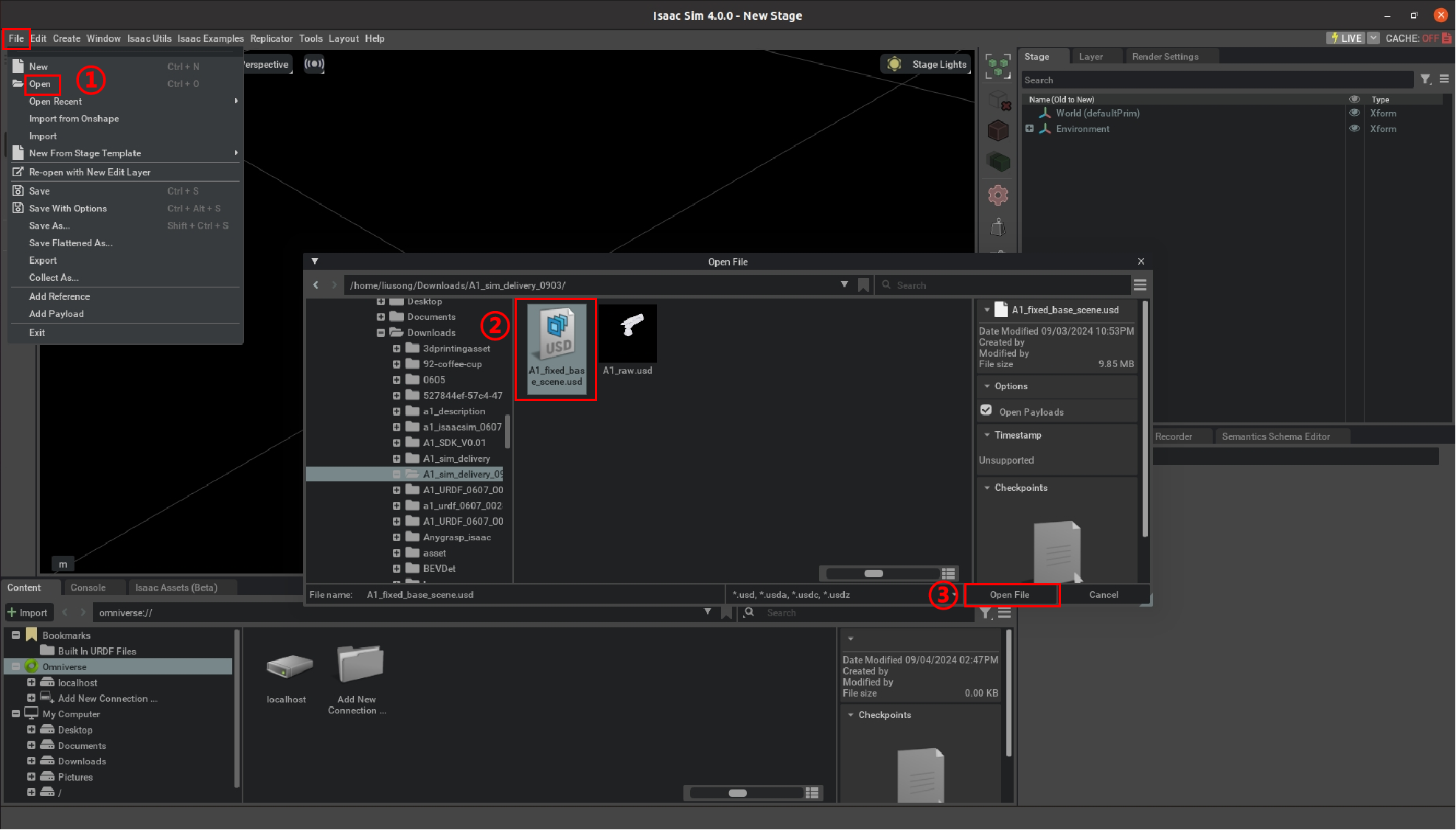Switch to the Render Settings tab

[x=1165, y=57]
